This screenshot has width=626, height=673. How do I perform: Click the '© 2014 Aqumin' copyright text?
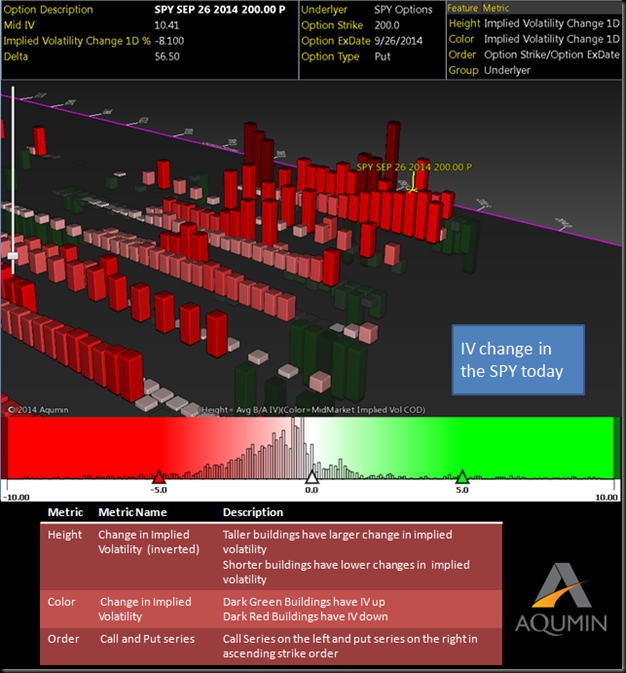39,410
